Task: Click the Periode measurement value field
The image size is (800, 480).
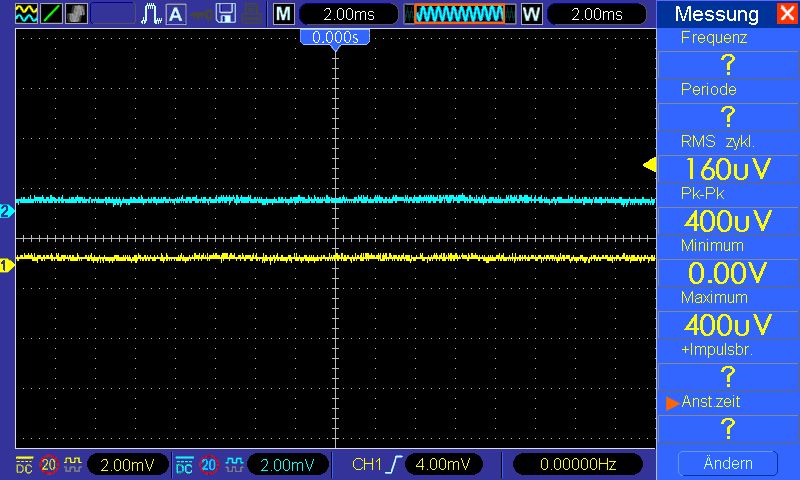Action: 728,117
